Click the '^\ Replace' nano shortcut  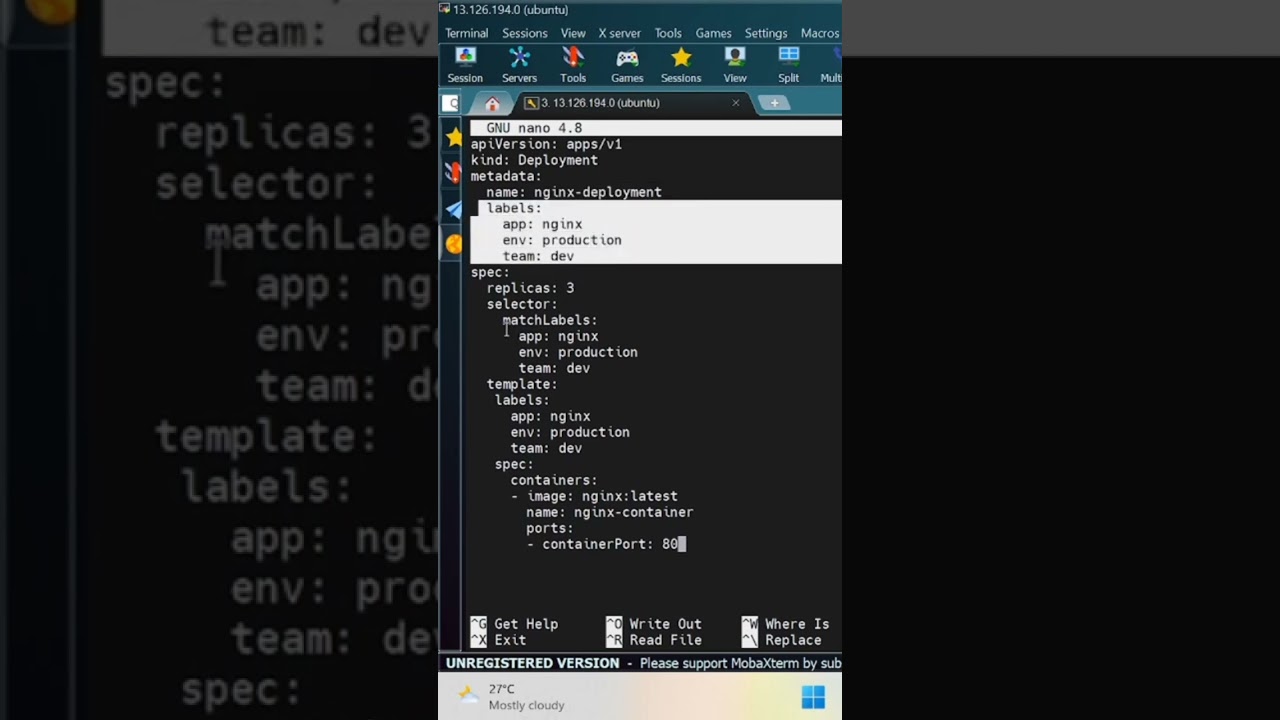[x=781, y=640]
